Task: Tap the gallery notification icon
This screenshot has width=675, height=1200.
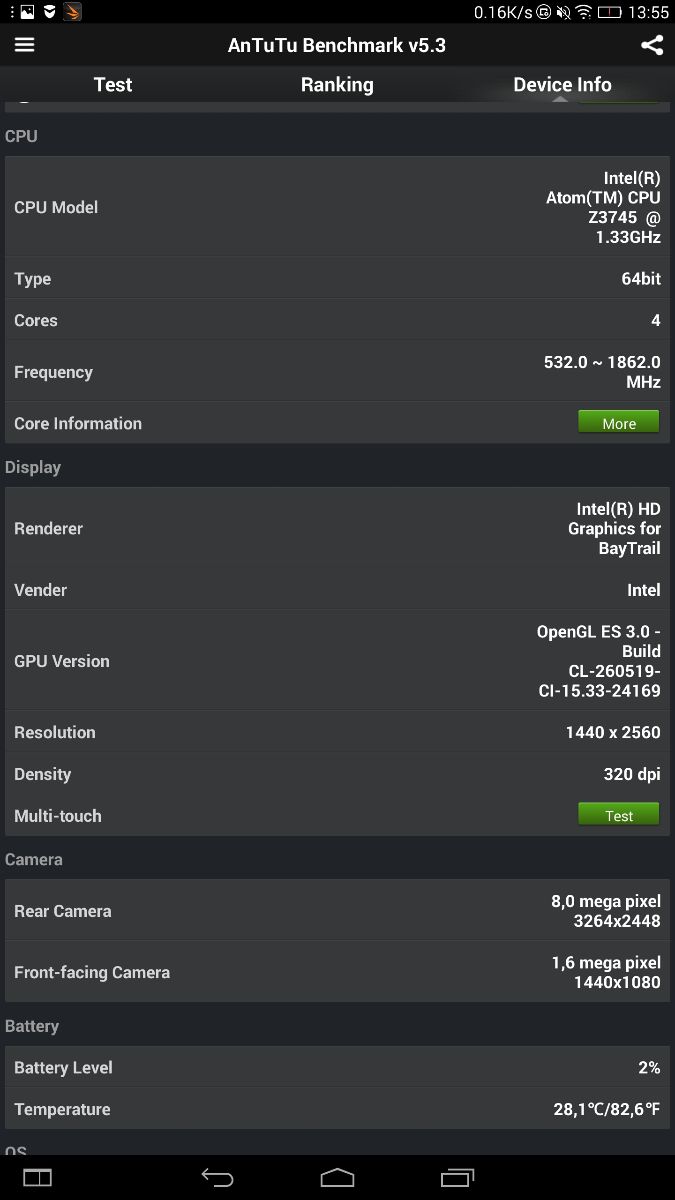Action: (27, 13)
